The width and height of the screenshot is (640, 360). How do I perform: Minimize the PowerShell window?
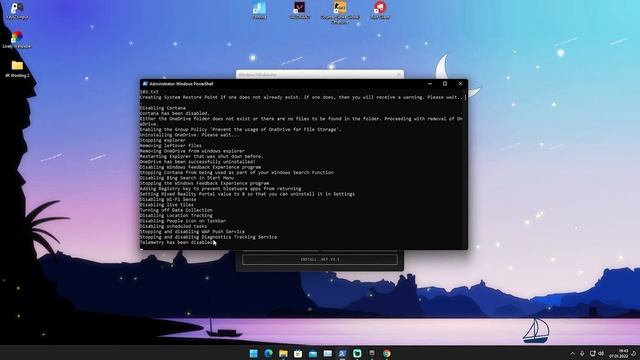tap(430, 84)
